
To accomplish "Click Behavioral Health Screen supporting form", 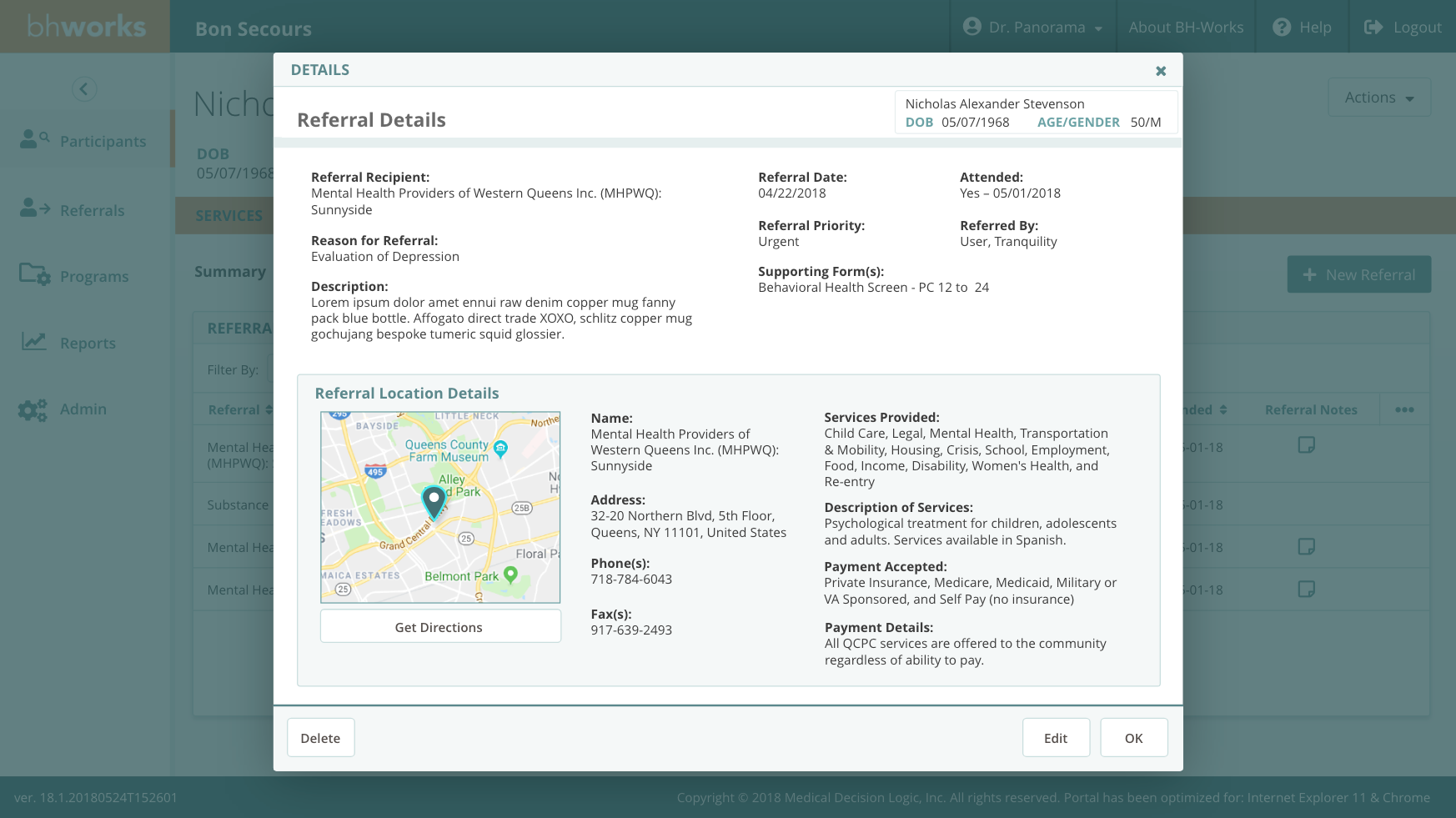I will 873,287.
